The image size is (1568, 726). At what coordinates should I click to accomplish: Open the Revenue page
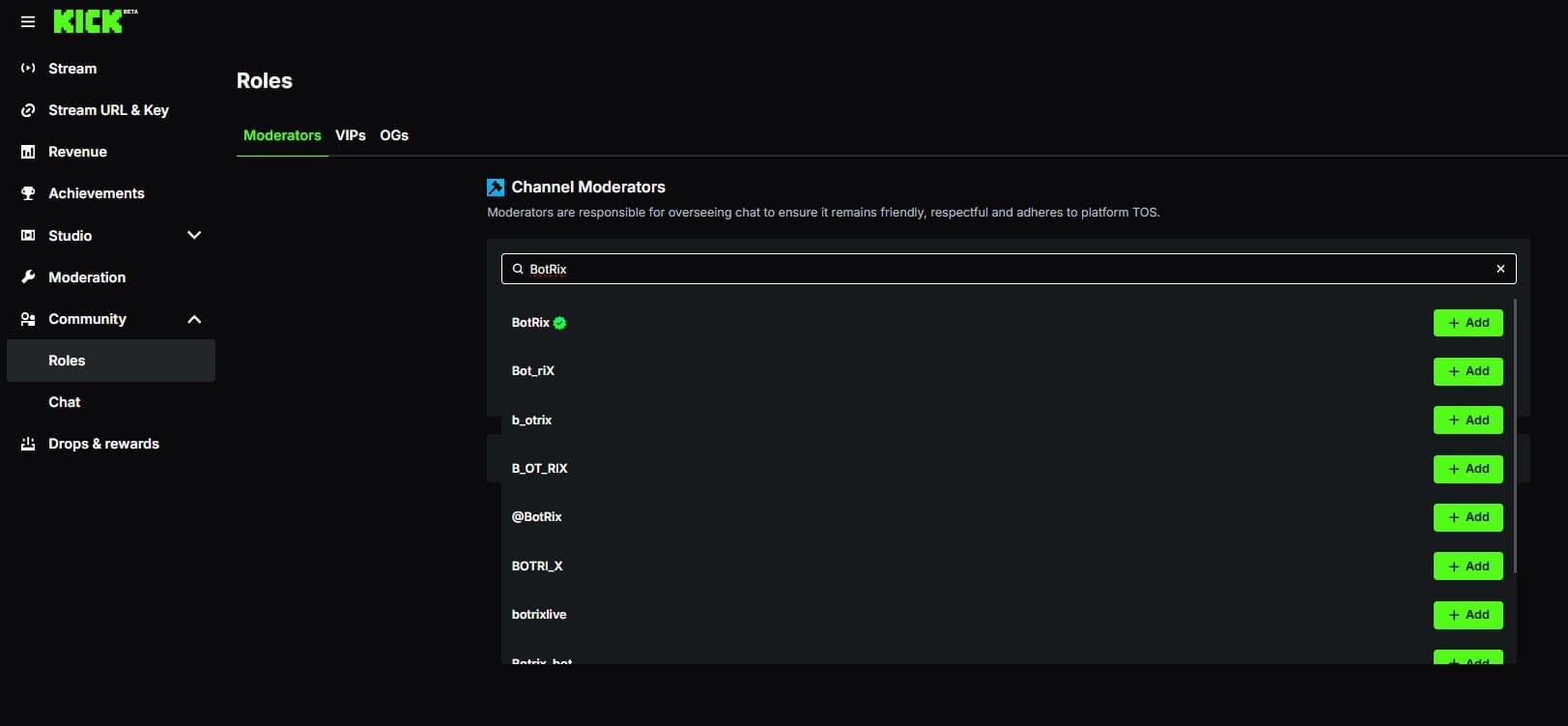111,152
